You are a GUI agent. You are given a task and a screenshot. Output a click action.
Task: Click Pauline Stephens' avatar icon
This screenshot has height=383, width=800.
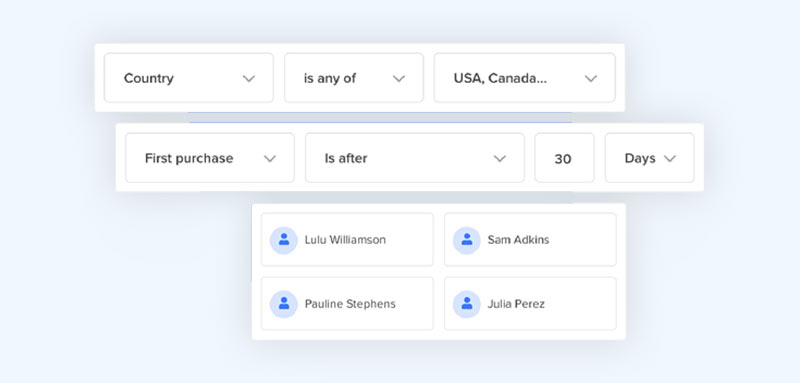point(284,304)
